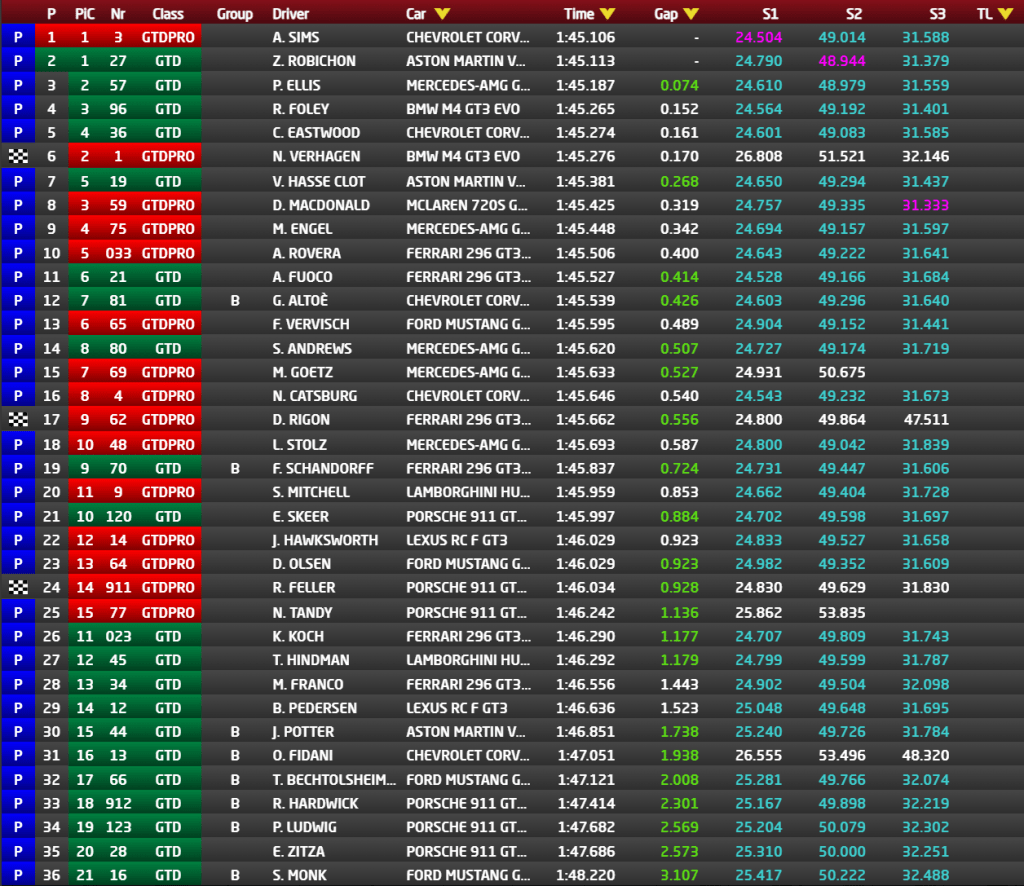This screenshot has width=1024, height=886.
Task: Click the blue P pit icon for A. Fuoco
Action: [18, 277]
